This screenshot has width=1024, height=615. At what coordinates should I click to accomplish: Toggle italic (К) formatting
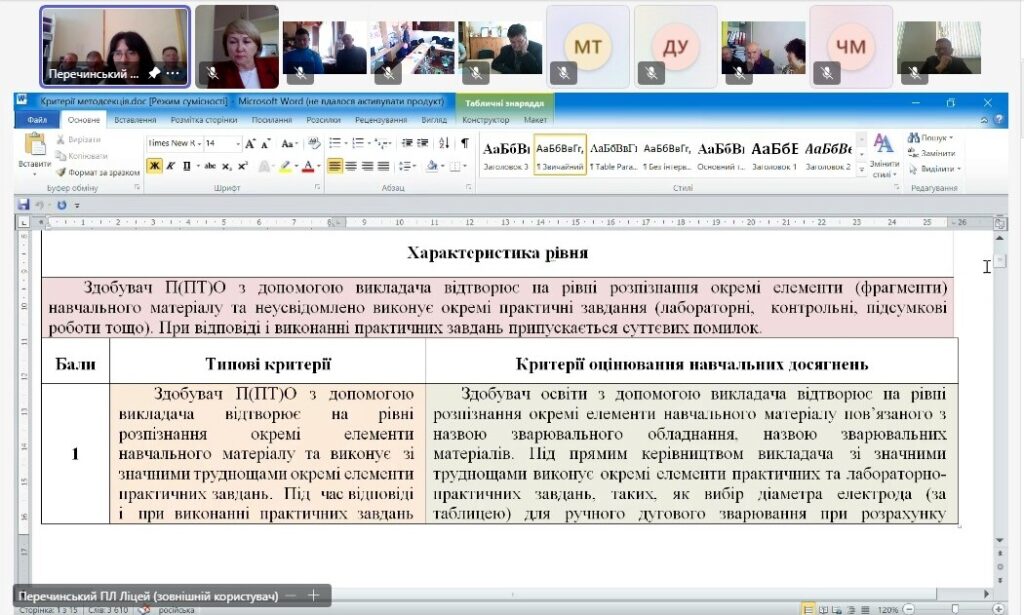pyautogui.click(x=171, y=166)
